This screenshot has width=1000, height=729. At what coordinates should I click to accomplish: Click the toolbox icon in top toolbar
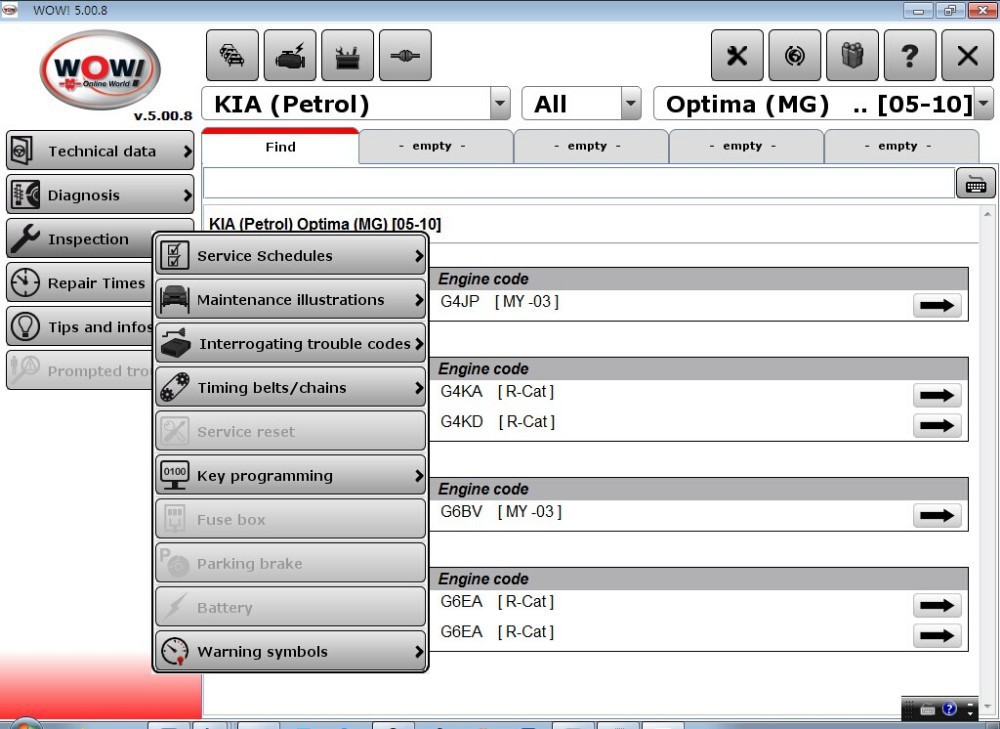pos(348,55)
